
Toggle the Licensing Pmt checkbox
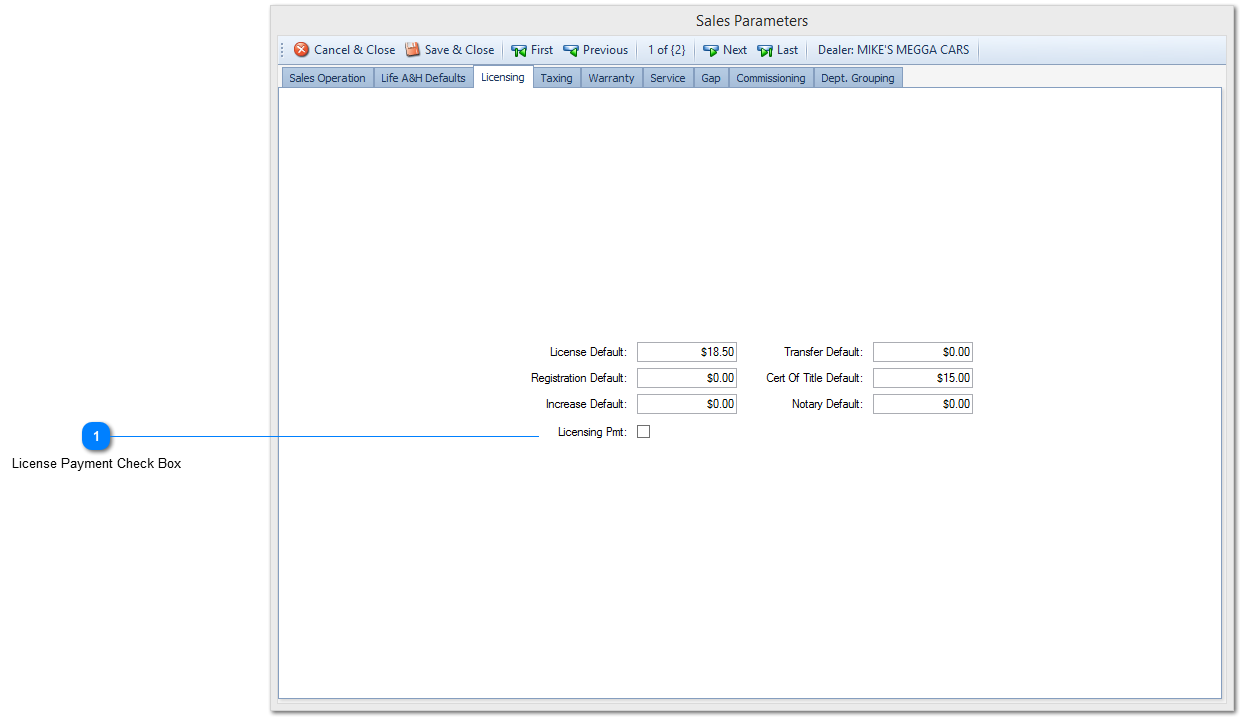click(x=643, y=432)
